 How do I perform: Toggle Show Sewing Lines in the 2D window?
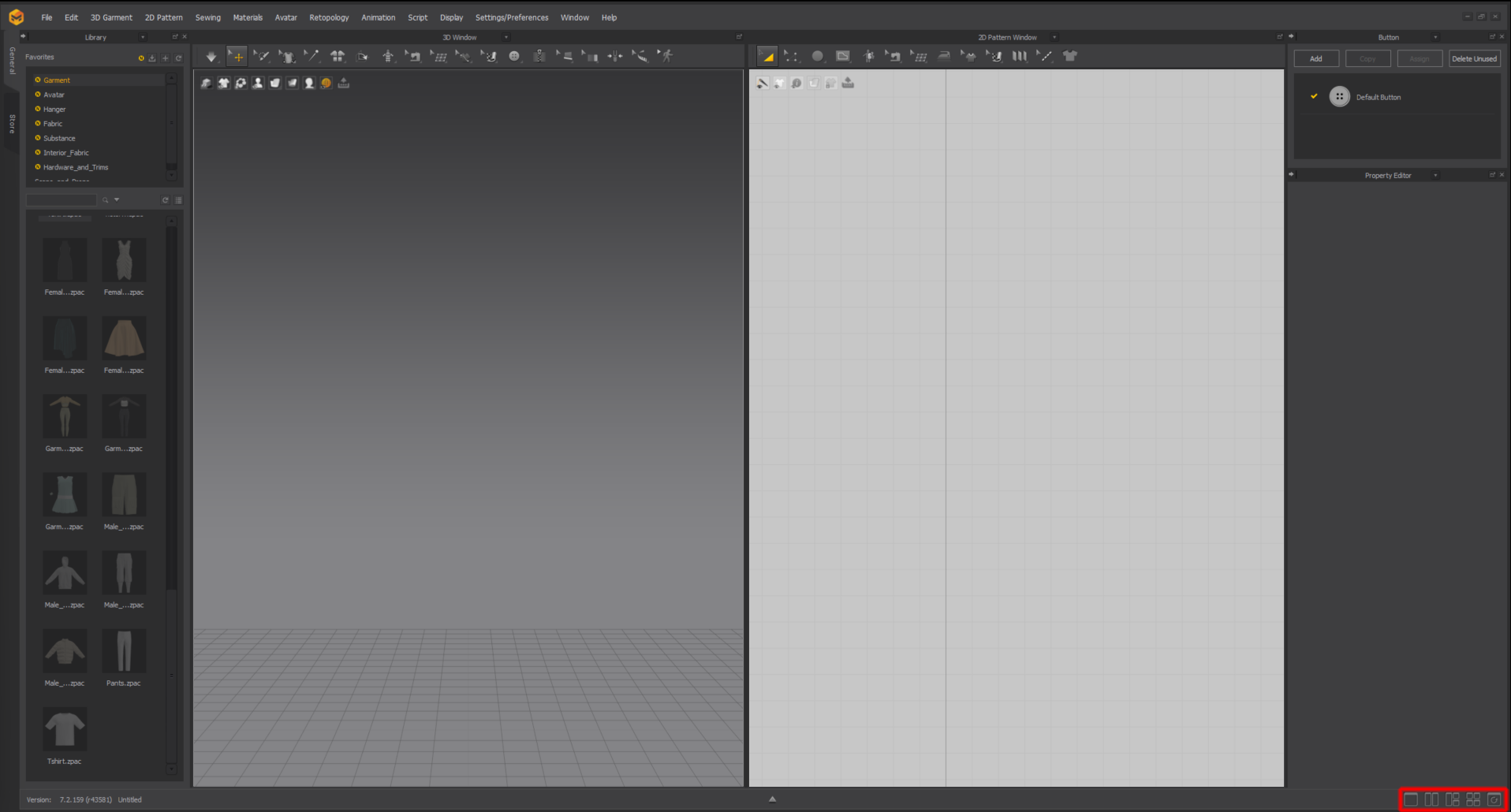(763, 82)
